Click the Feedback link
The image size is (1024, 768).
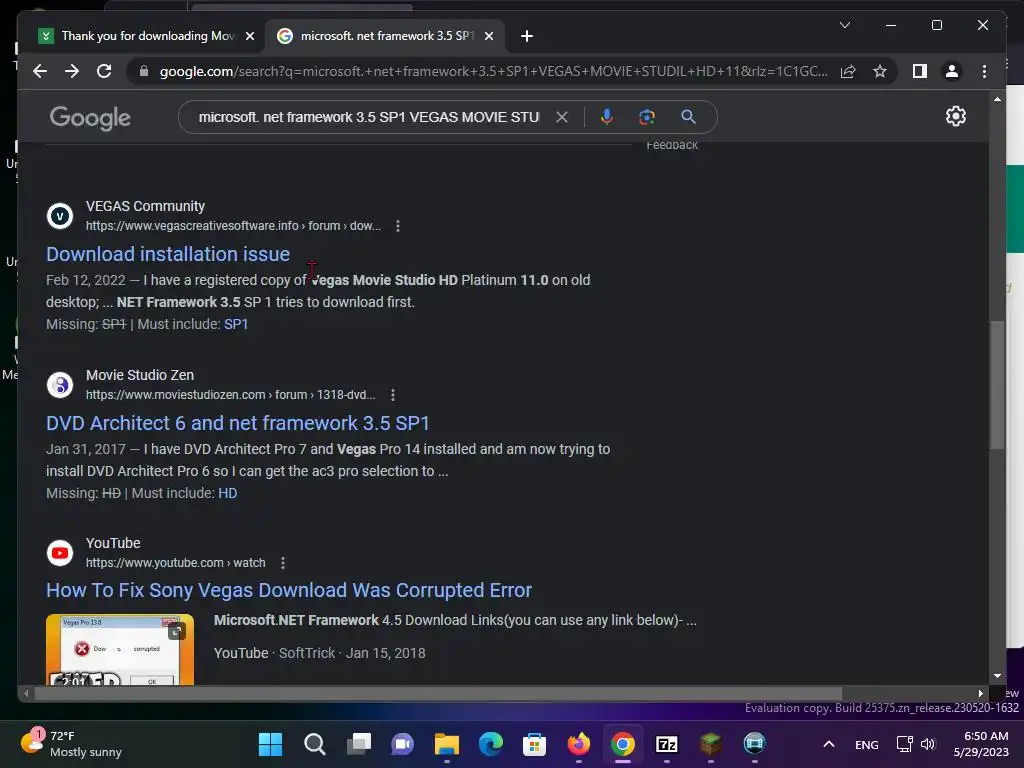pyautogui.click(x=672, y=146)
